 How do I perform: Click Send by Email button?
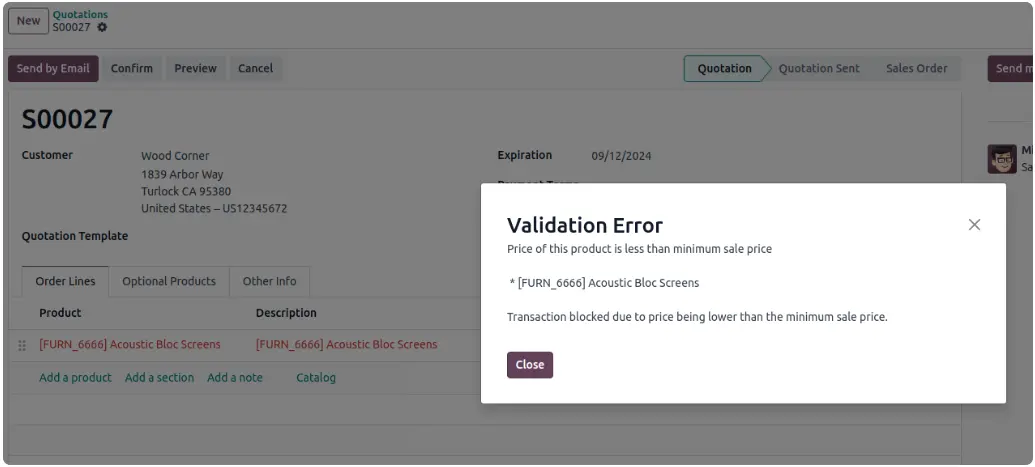click(53, 69)
